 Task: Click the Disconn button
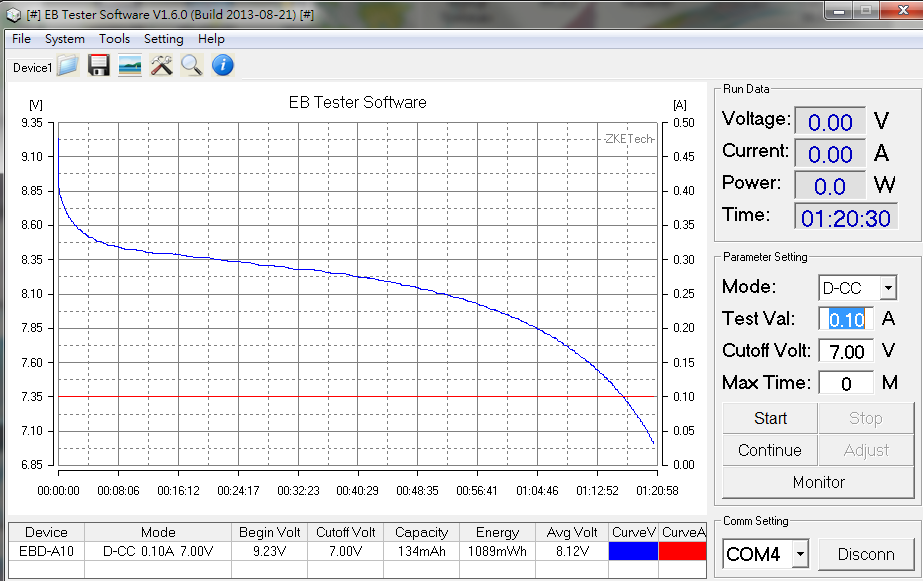[x=865, y=553]
